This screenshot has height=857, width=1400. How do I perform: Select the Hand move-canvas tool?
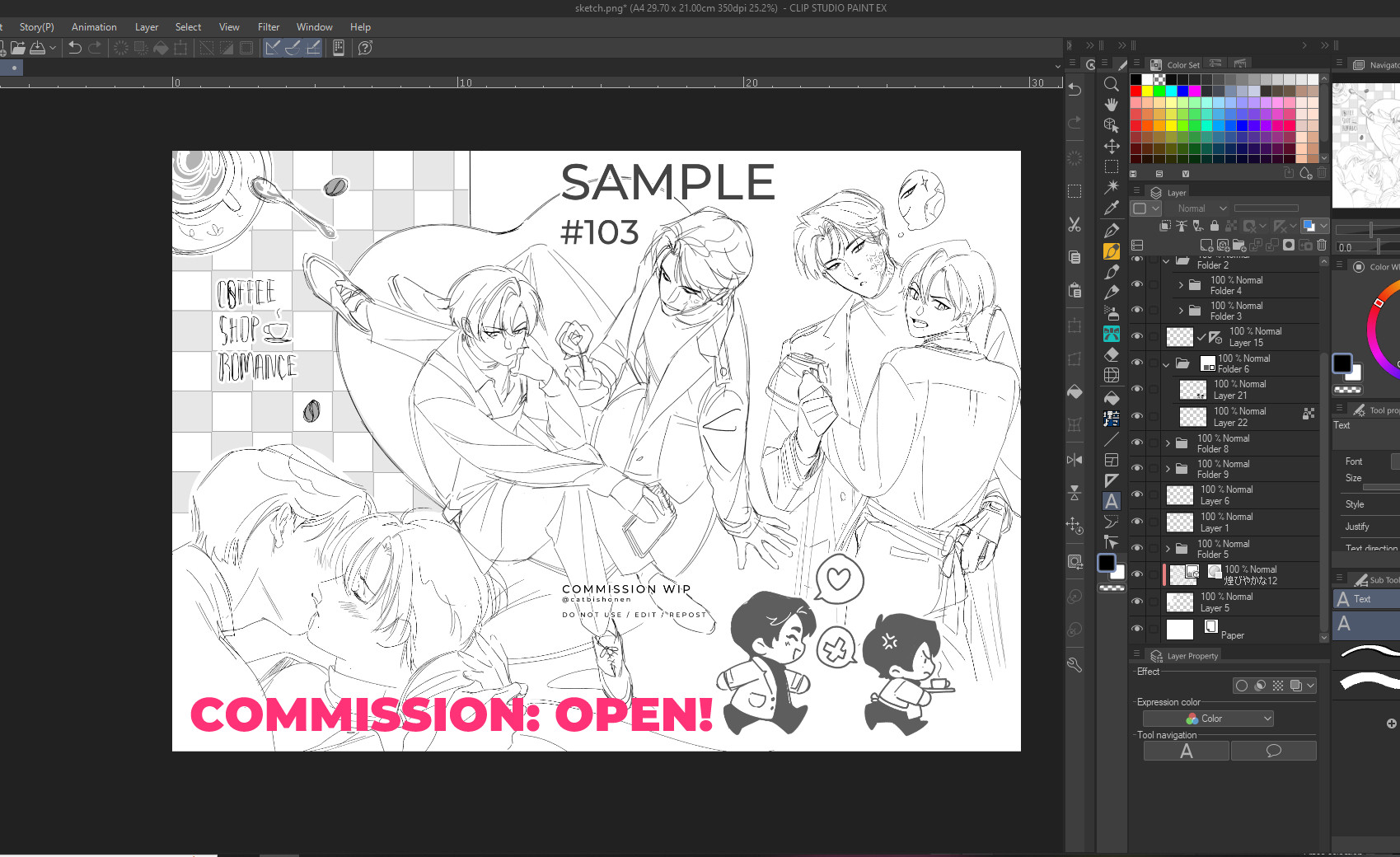point(1111,105)
